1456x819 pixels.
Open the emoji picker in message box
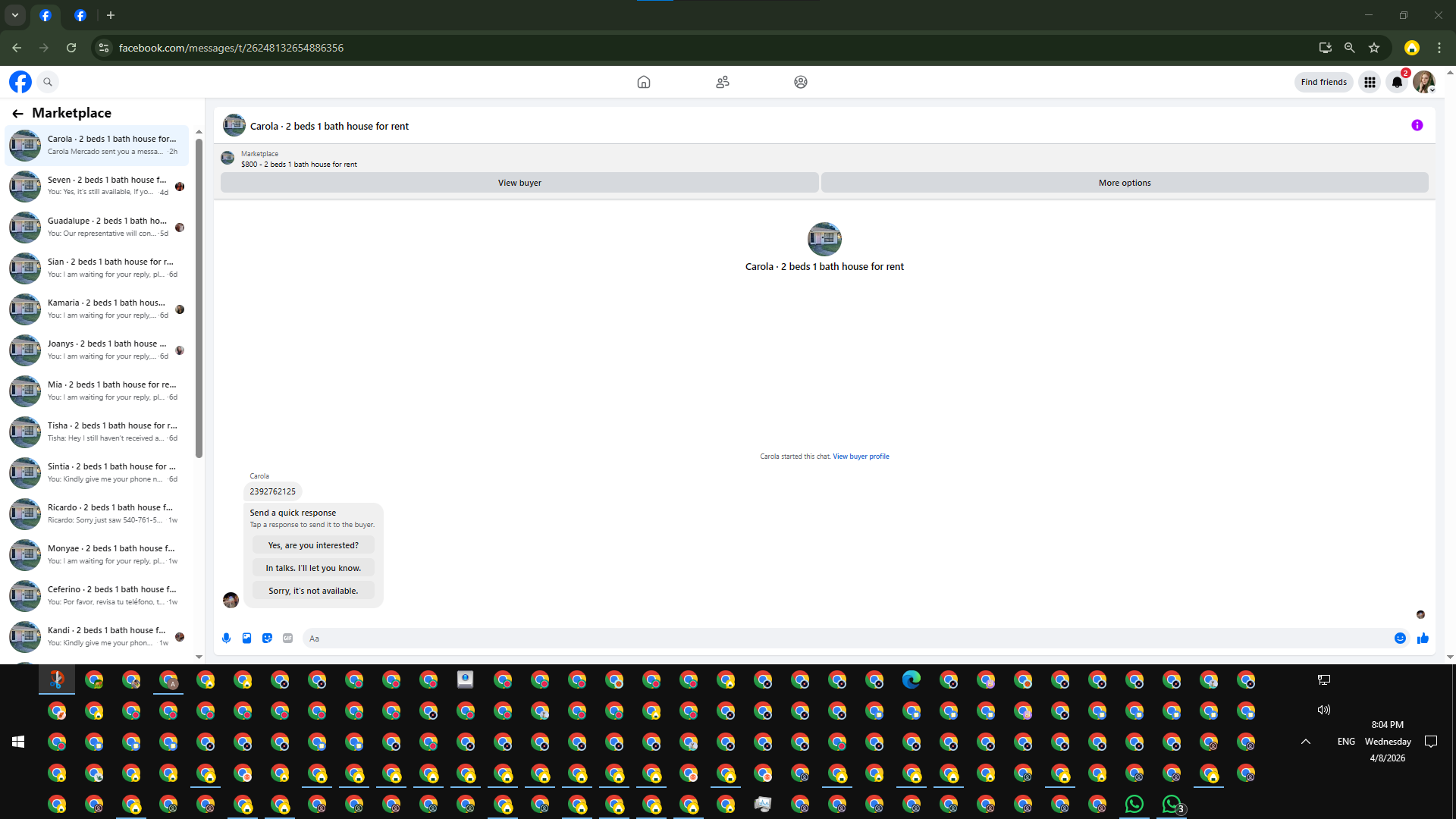coord(1400,639)
